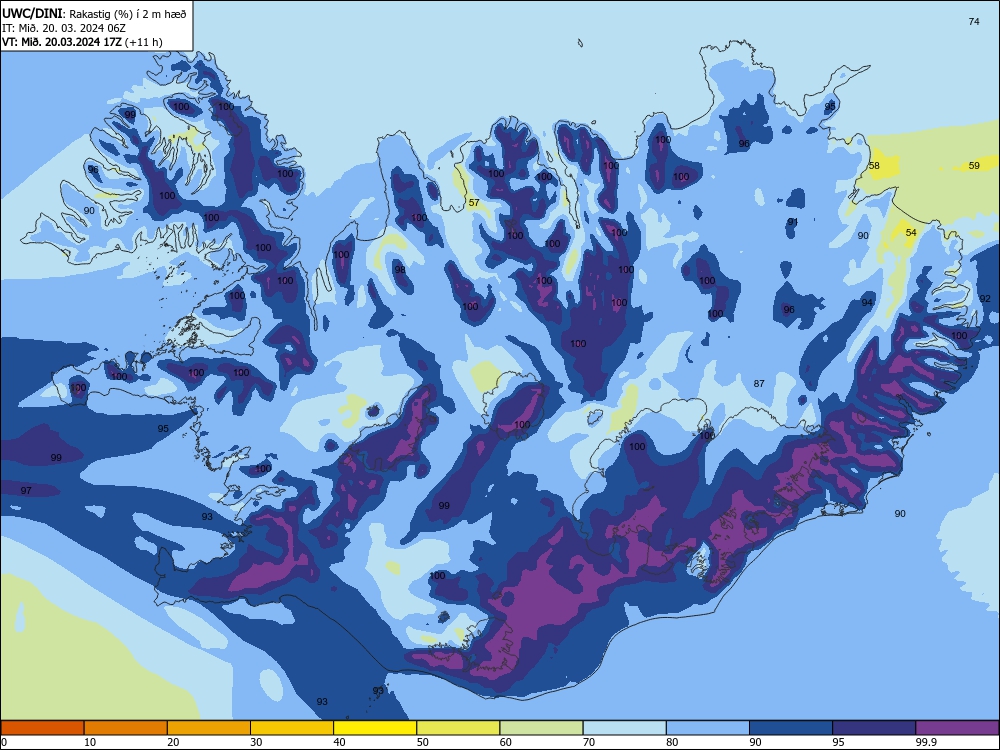Select the dark blue 90–95 legend swatch
Viewport: 1000px width, 750px height.
click(x=791, y=728)
